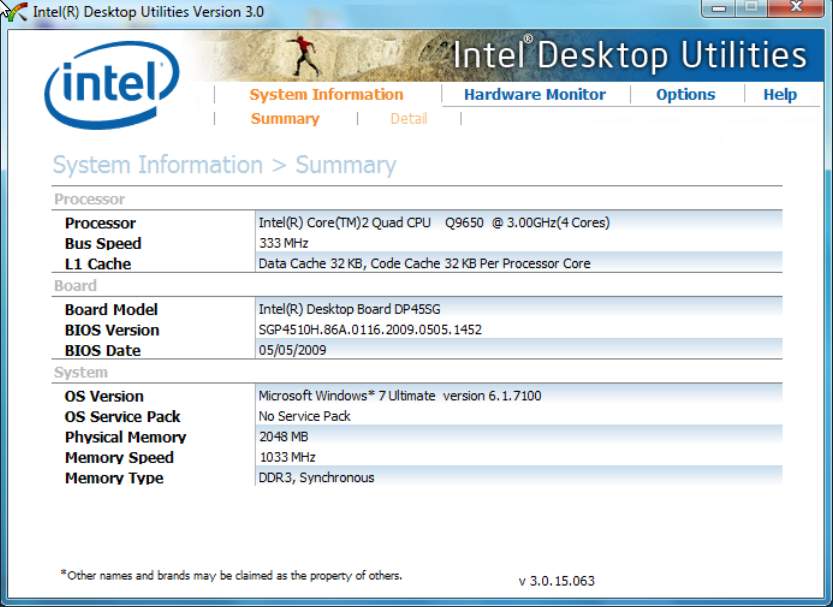Click Memory Type value DDR3, Synchronous

[x=316, y=477]
